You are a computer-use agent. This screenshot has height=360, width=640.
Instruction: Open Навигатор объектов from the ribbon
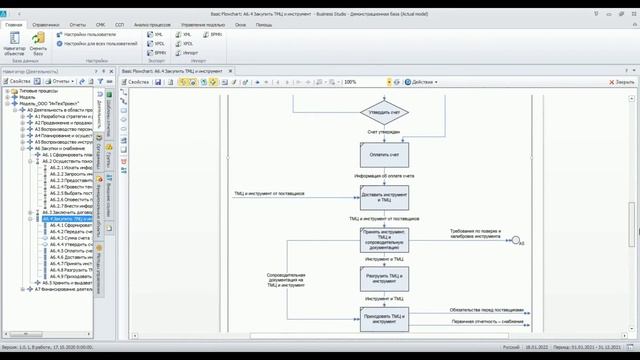click(14, 44)
